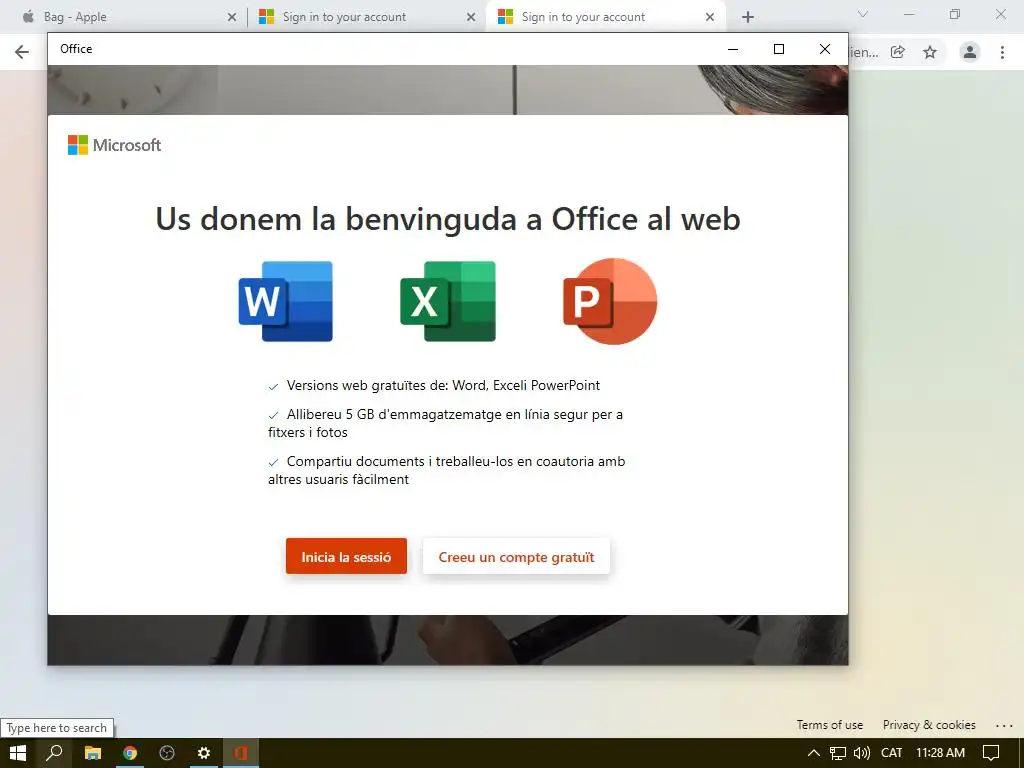
Task: Minimize the Chrome browser window
Action: click(908, 14)
